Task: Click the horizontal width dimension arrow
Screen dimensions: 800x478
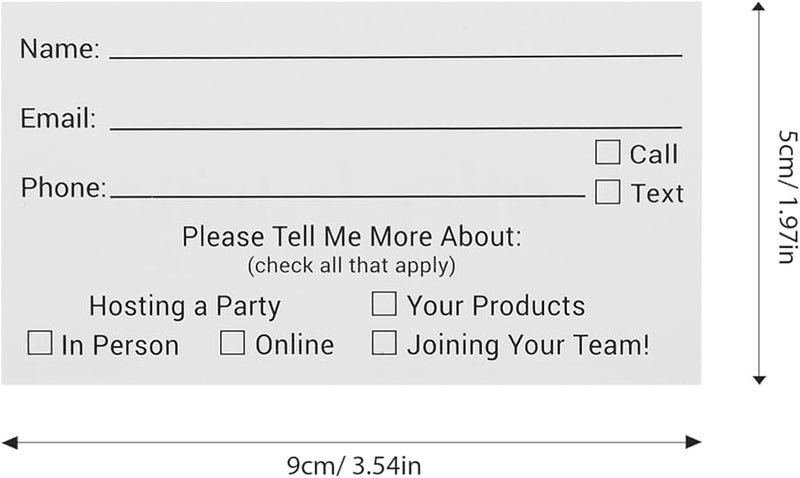Action: click(x=353, y=439)
